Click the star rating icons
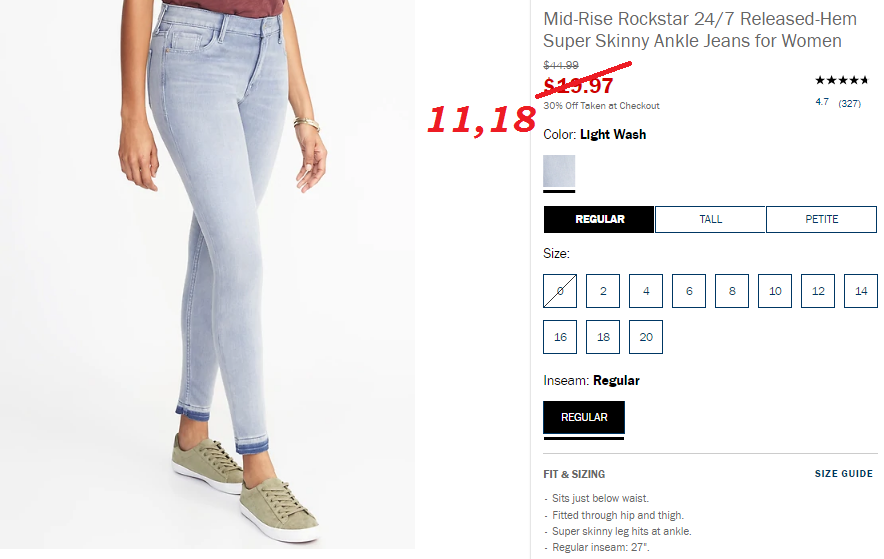This screenshot has height=559, width=884. click(x=841, y=80)
